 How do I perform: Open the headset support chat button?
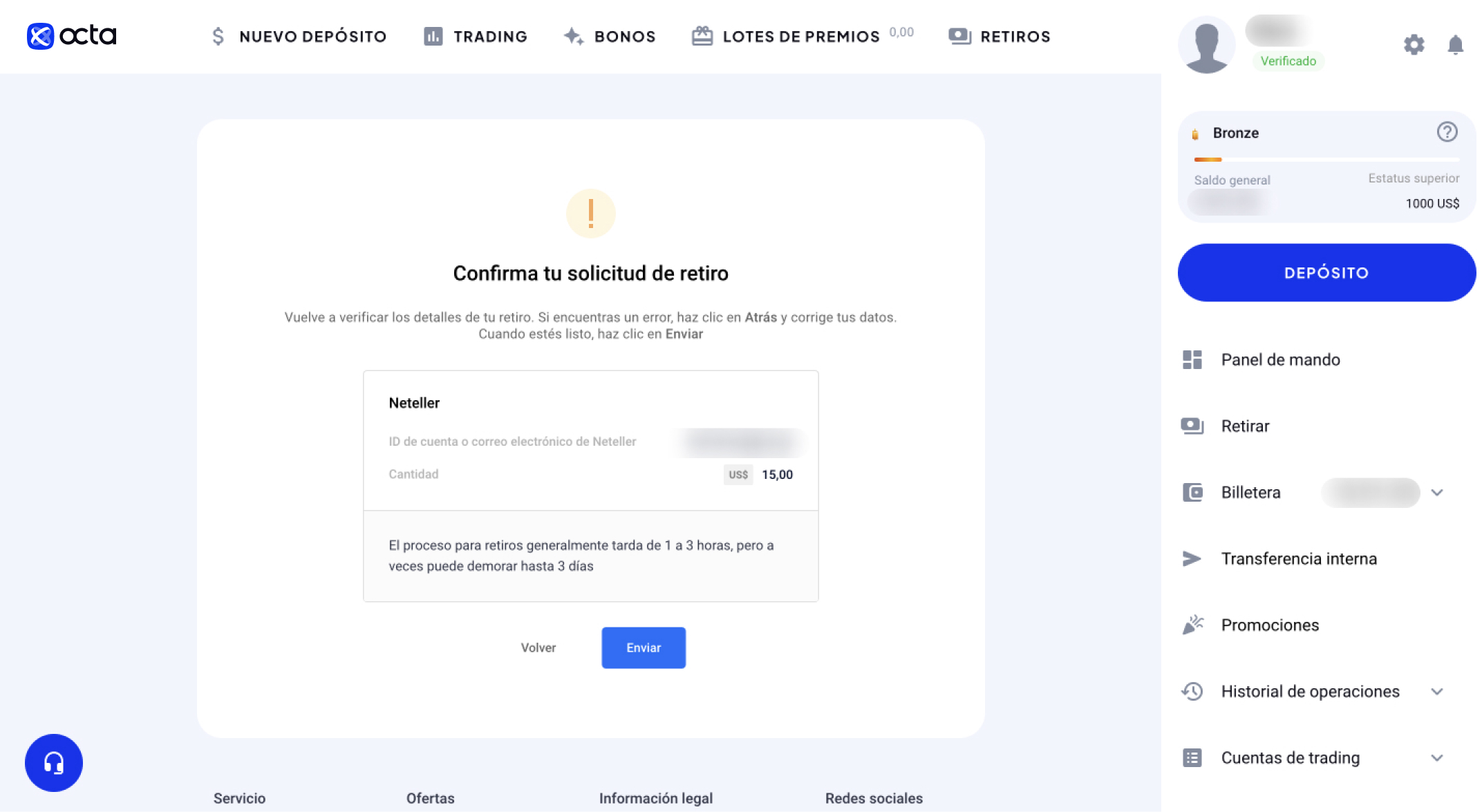(54, 763)
